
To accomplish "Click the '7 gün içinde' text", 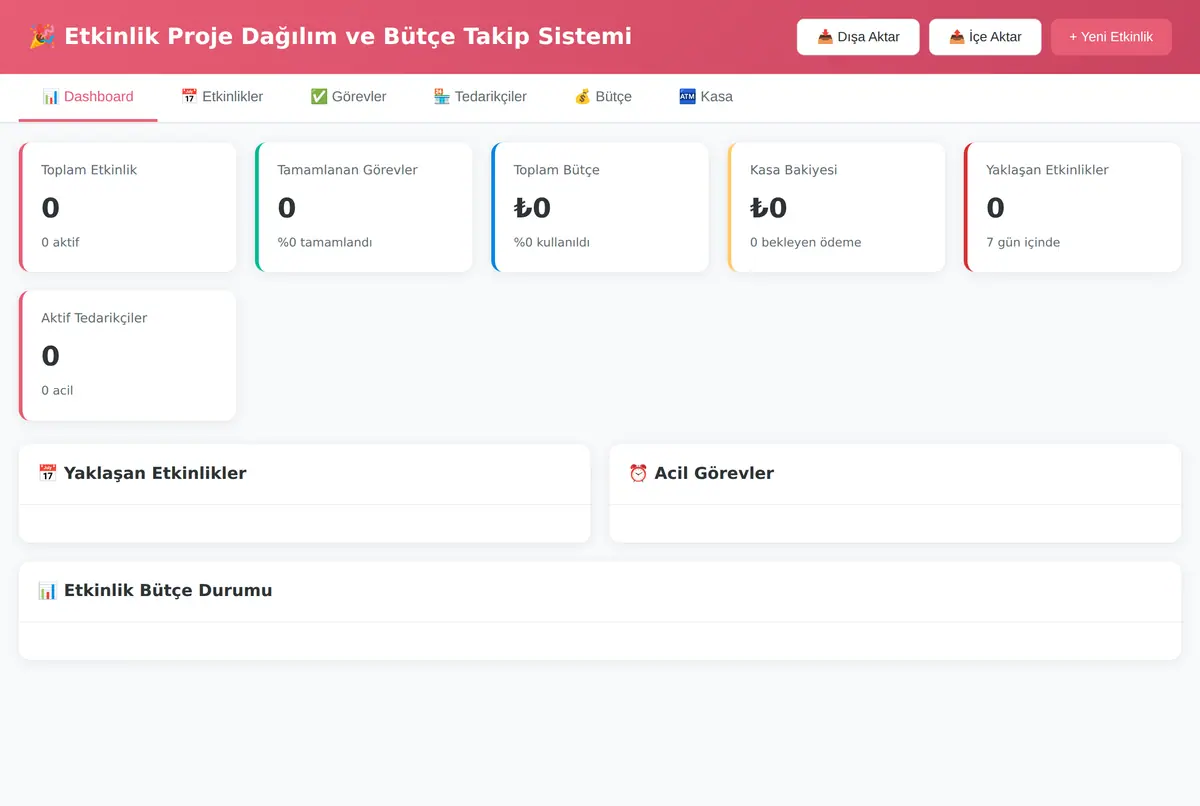I will [1023, 242].
